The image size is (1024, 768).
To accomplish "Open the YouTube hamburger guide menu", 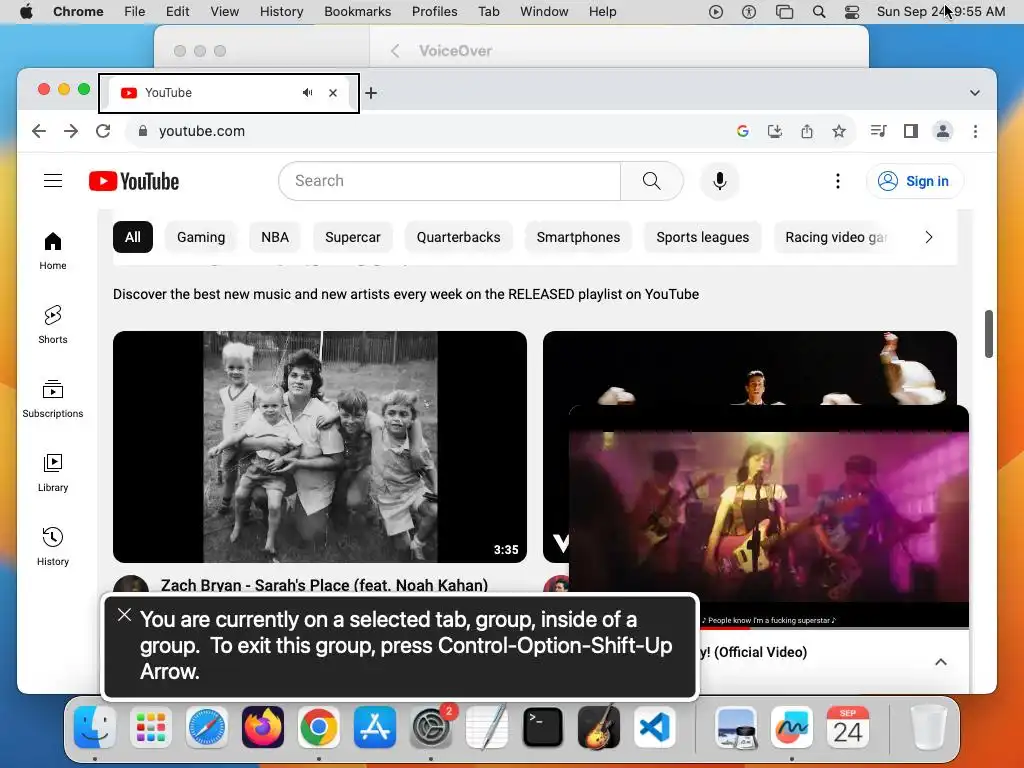I will [53, 181].
